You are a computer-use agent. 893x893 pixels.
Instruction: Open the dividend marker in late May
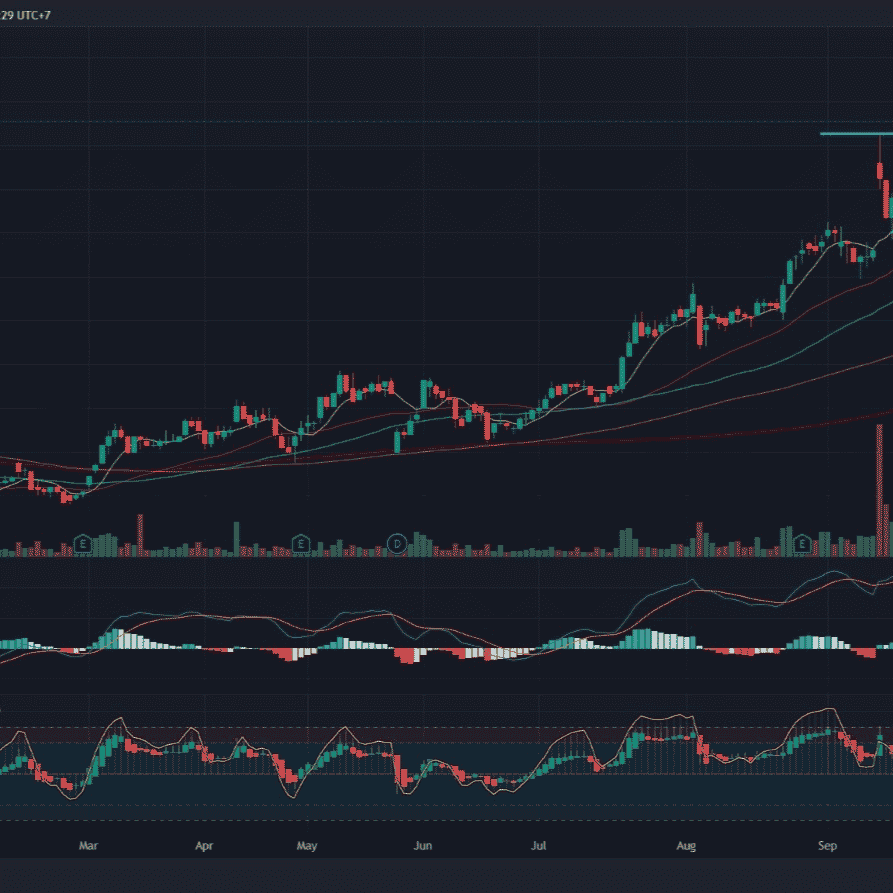click(x=397, y=544)
